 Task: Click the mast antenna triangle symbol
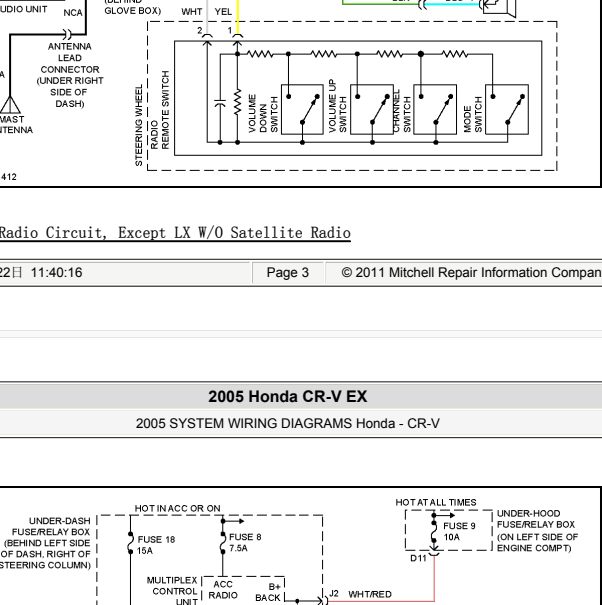click(x=10, y=105)
